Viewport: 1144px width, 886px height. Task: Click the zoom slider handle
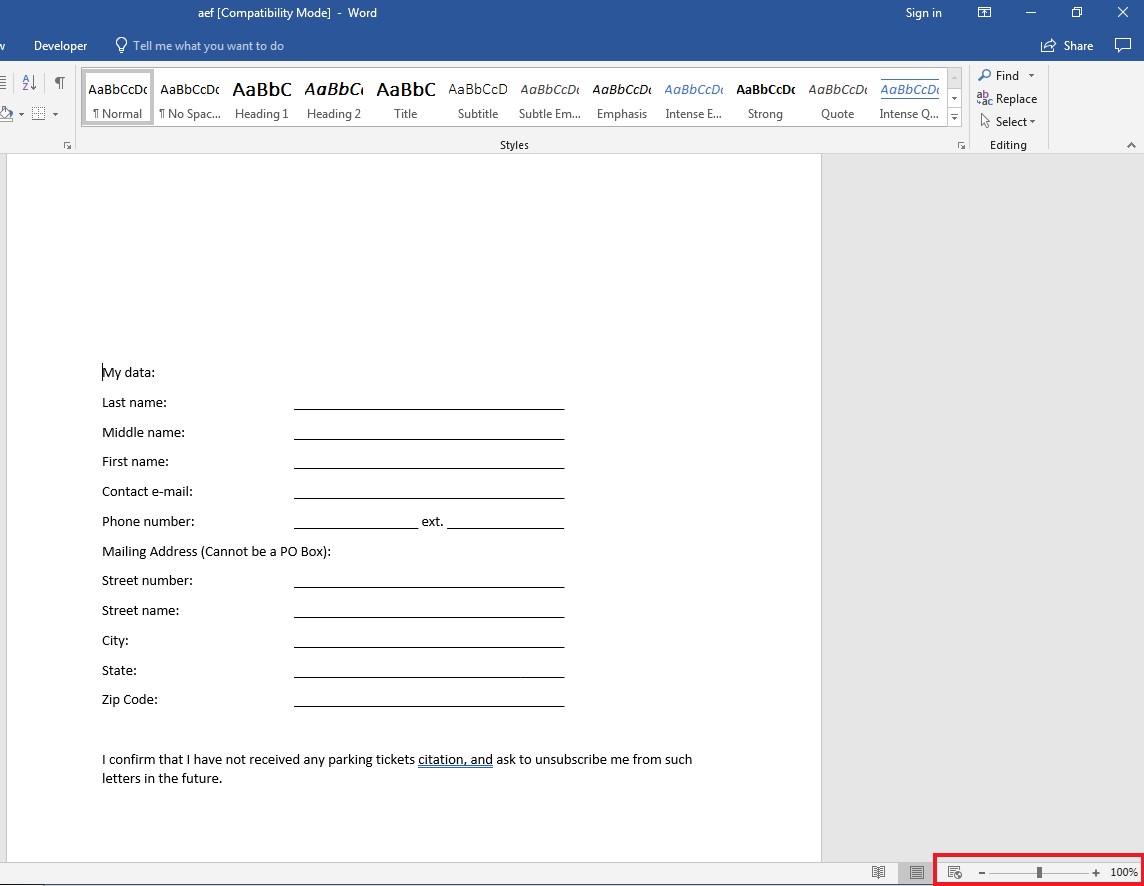pyautogui.click(x=1039, y=873)
